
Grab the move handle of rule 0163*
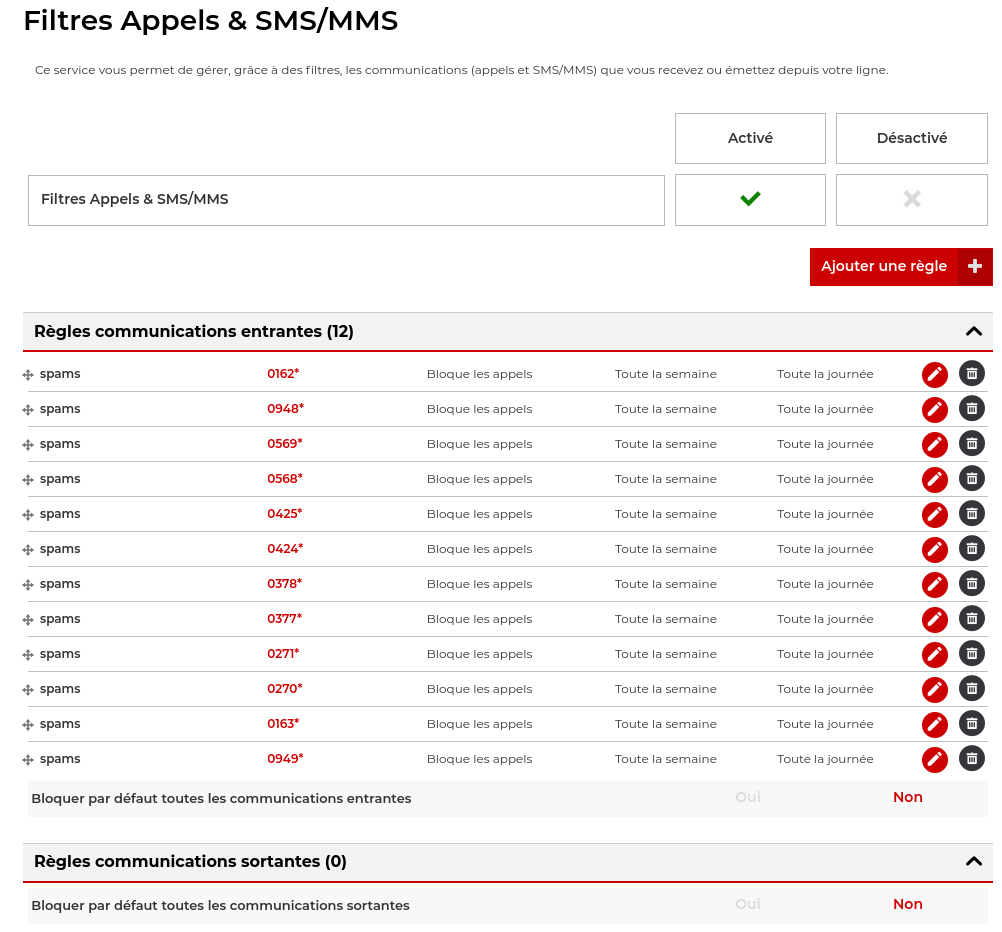click(27, 726)
